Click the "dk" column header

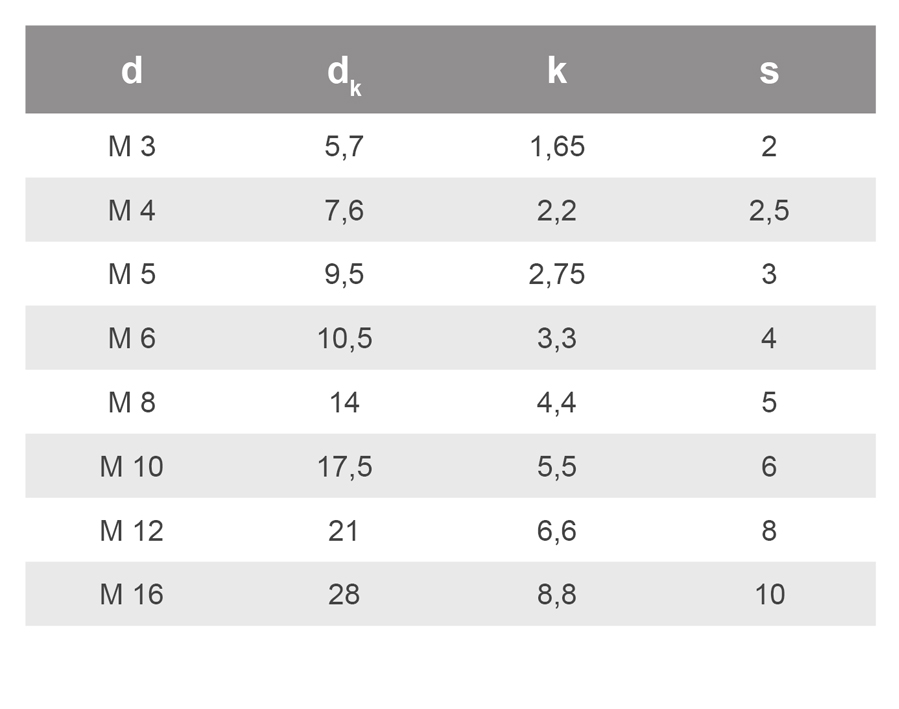coord(344,73)
